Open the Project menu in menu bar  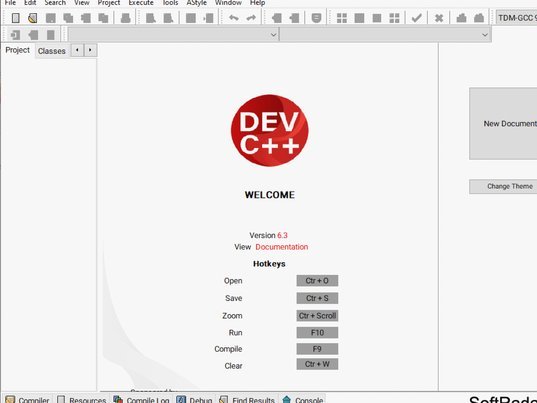tap(109, 3)
